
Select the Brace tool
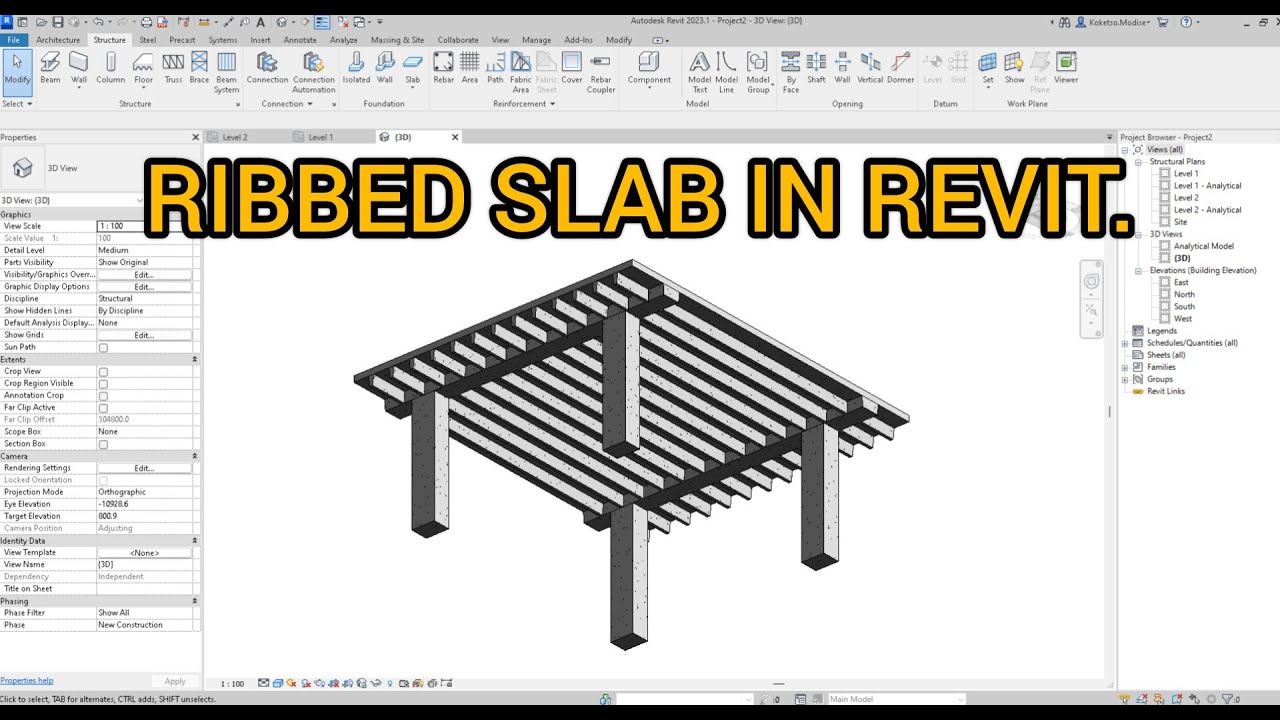(199, 67)
